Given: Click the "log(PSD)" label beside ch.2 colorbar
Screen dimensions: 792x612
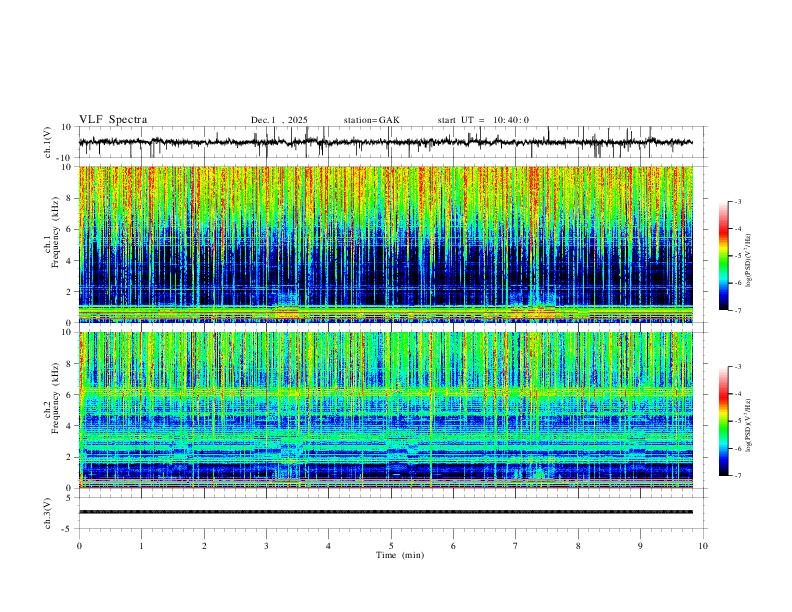Looking at the screenshot, I should click(x=749, y=425).
